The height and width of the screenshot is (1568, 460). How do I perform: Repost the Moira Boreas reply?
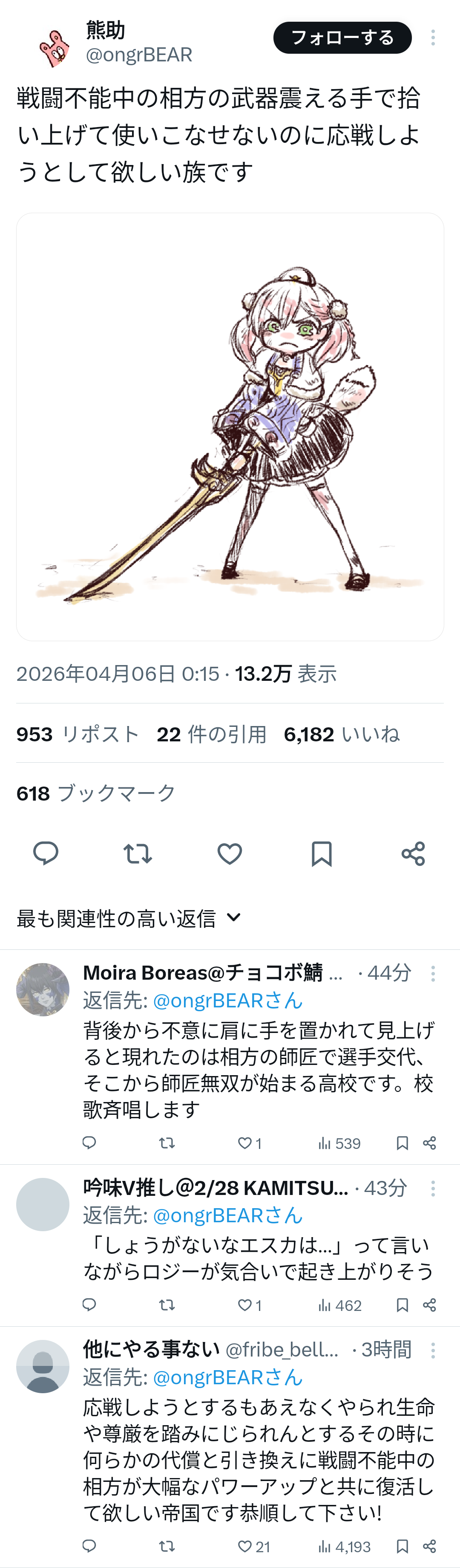coord(167,1143)
